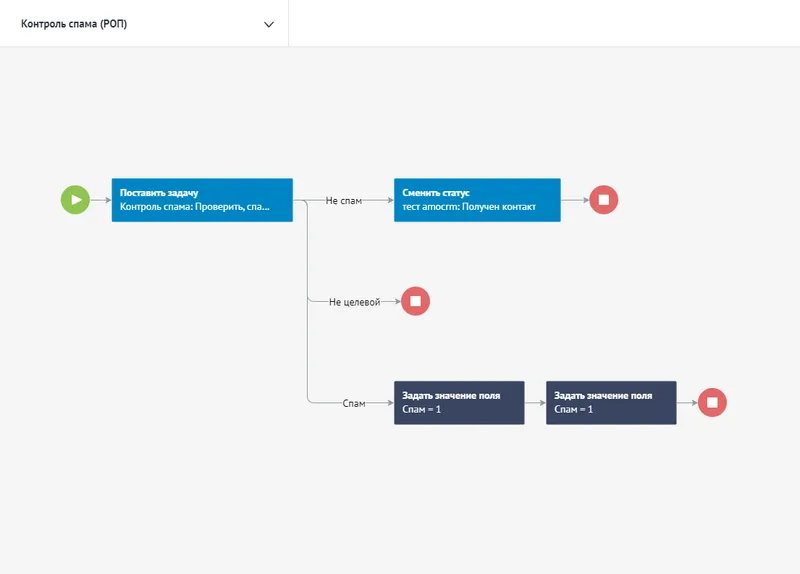The width and height of the screenshot is (800, 574).
Task: Select the Сменить статус block
Action: click(x=476, y=200)
